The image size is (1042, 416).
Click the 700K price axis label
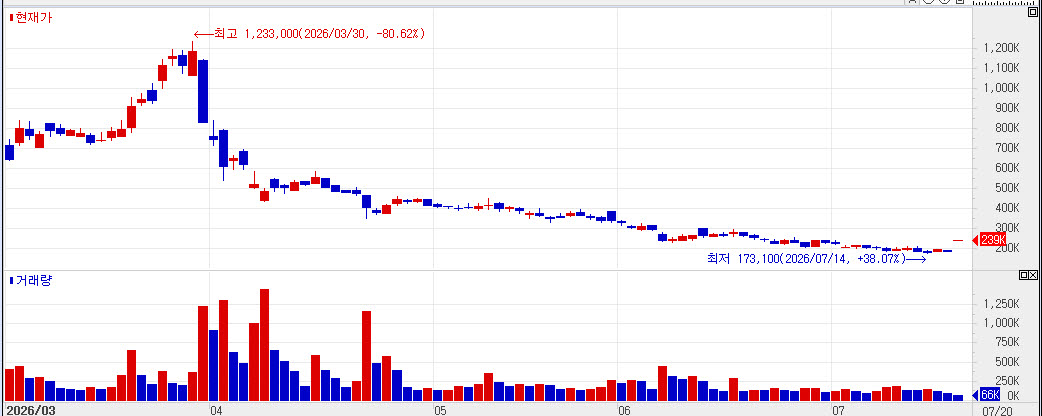click(1005, 148)
